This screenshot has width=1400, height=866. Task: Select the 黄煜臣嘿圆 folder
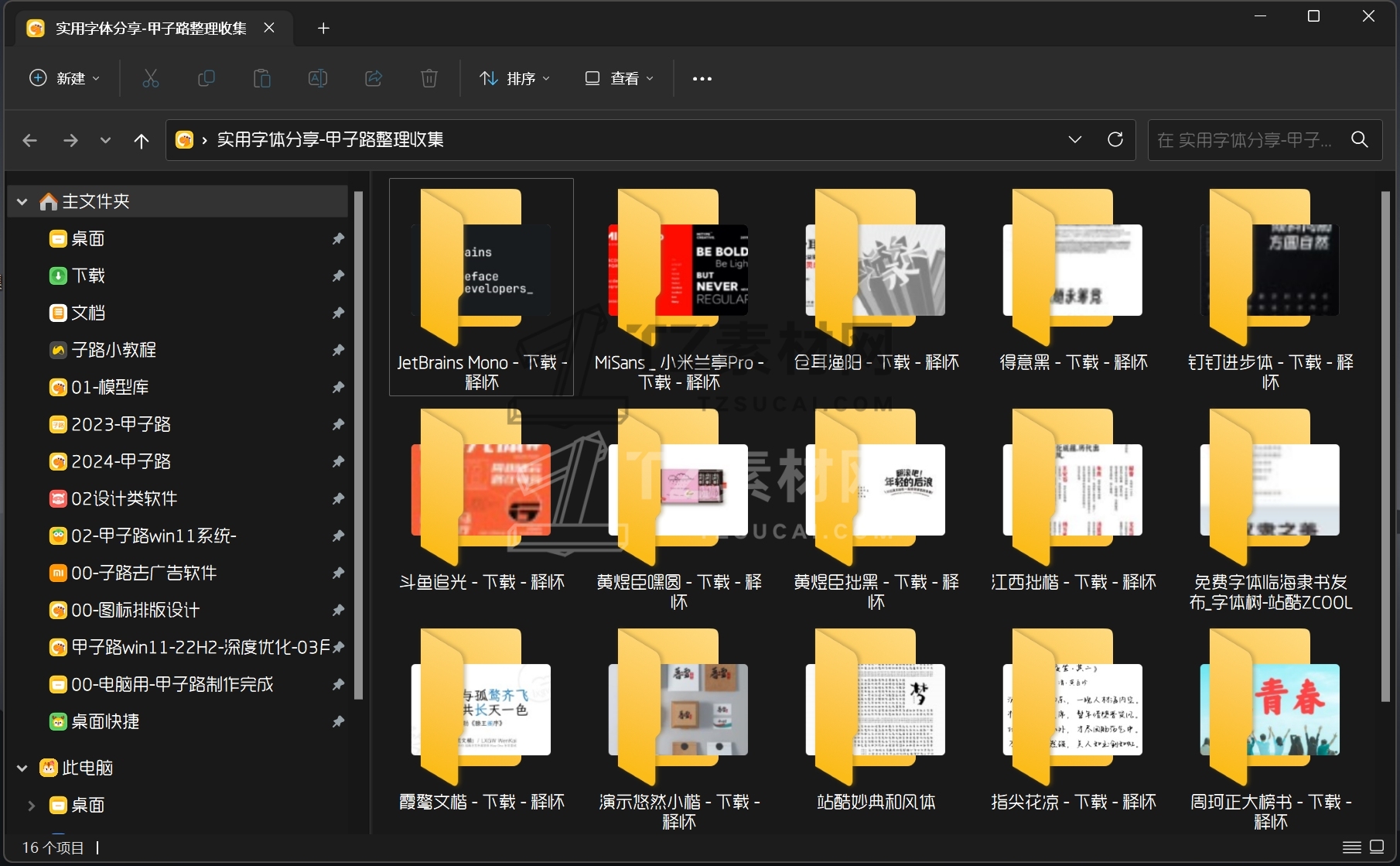(679, 508)
